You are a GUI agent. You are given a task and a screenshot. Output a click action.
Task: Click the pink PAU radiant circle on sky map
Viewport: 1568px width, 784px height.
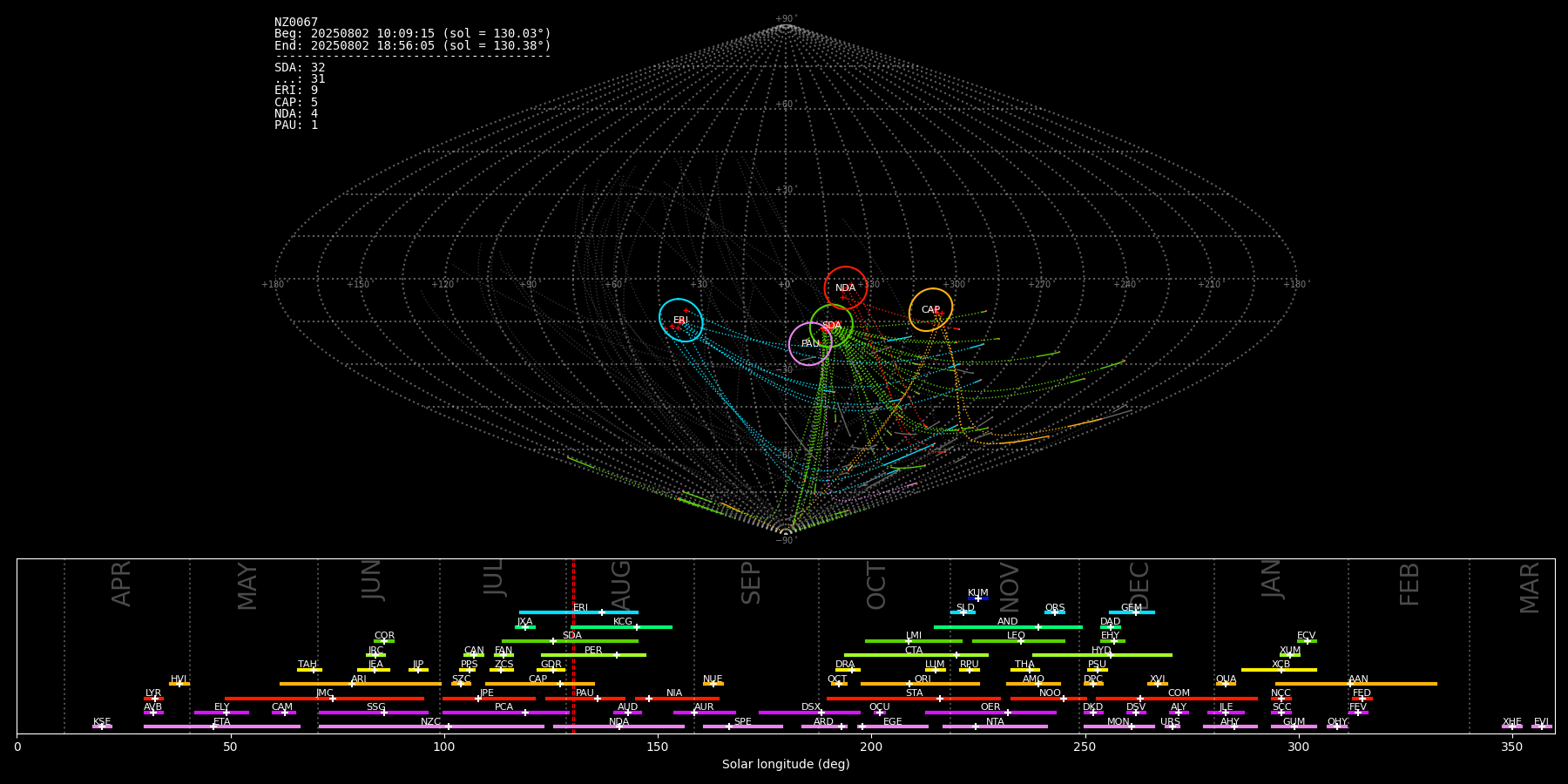[810, 343]
